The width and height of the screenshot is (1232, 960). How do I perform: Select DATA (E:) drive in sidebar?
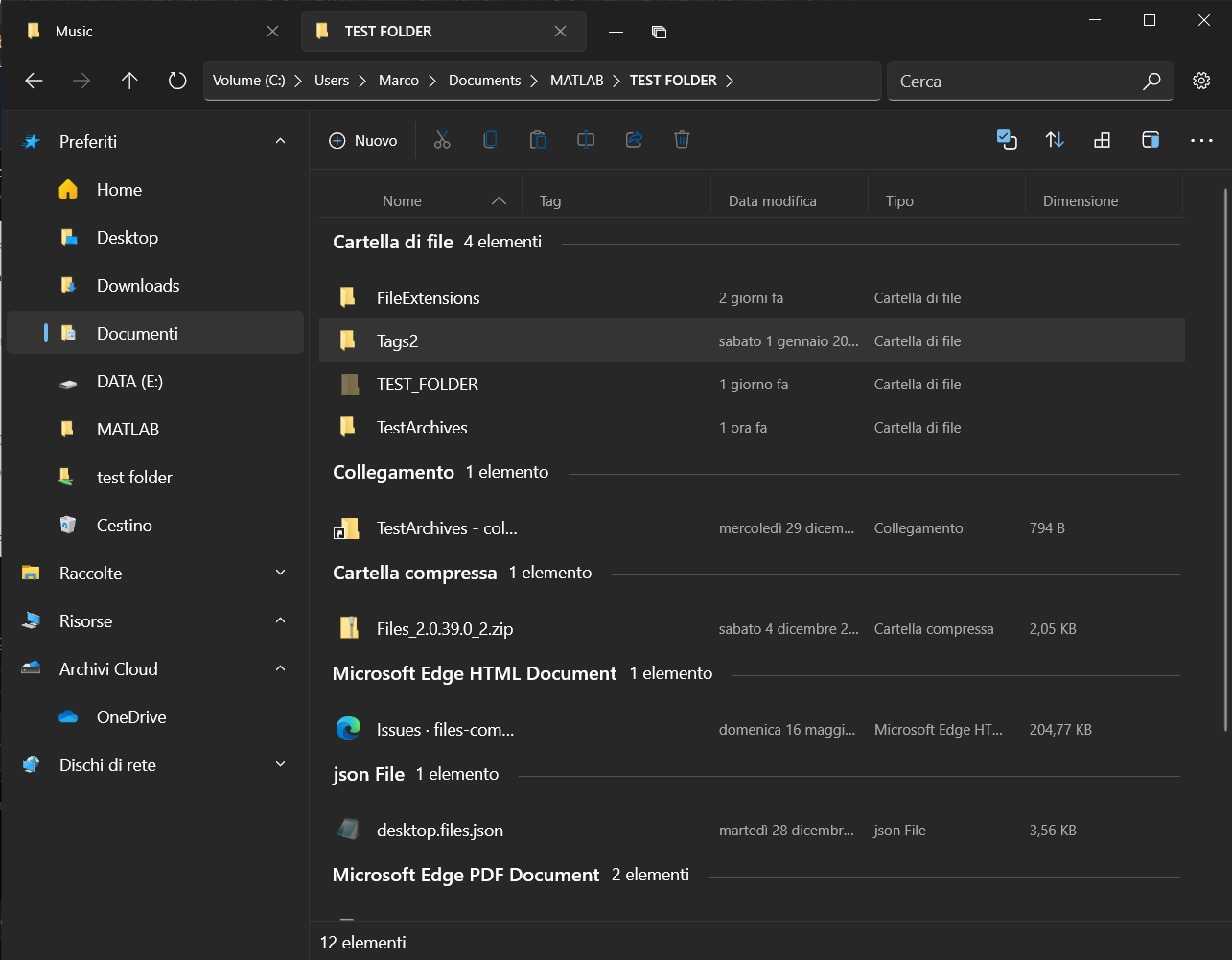155,382
